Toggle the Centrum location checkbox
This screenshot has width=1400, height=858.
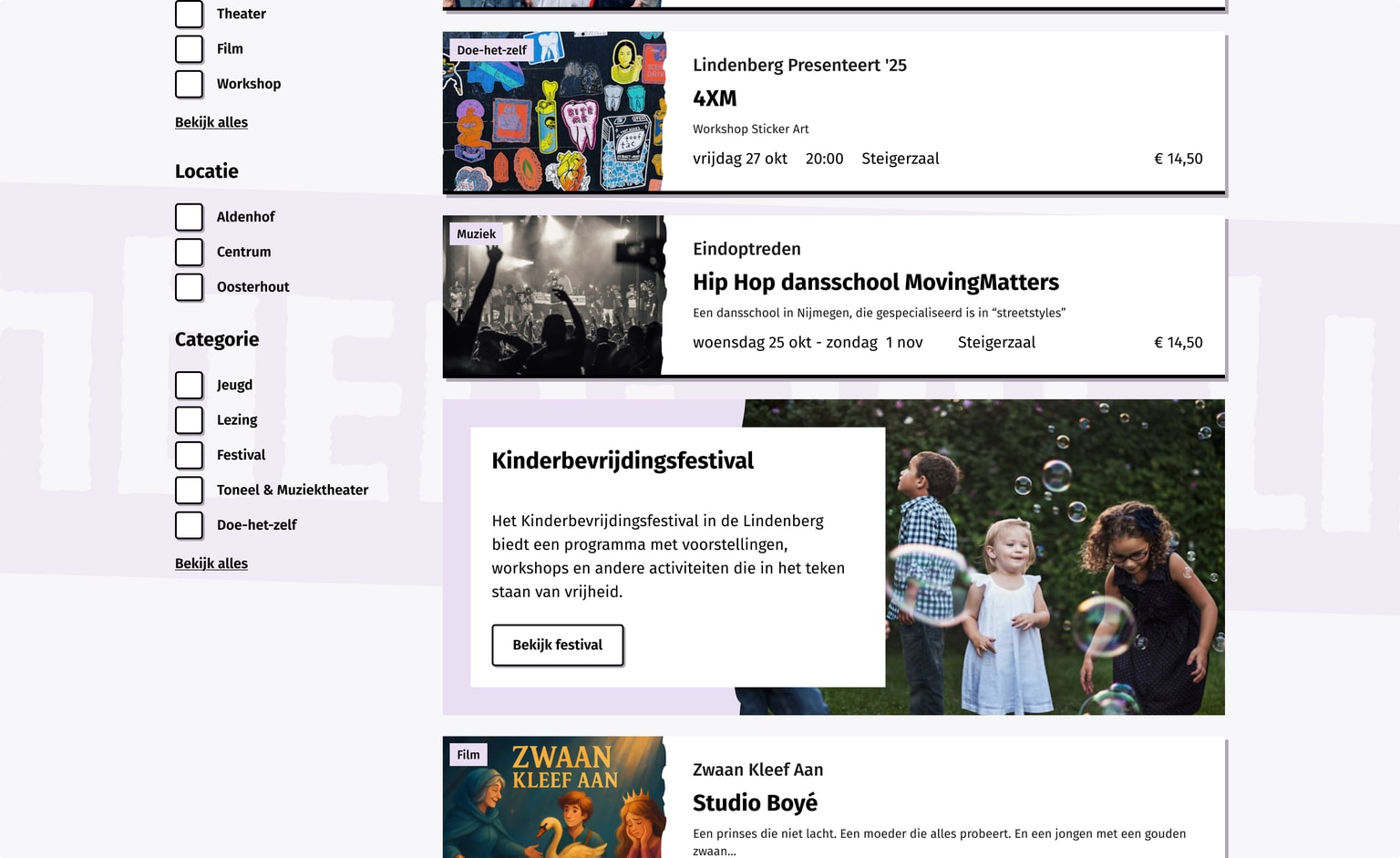189,252
